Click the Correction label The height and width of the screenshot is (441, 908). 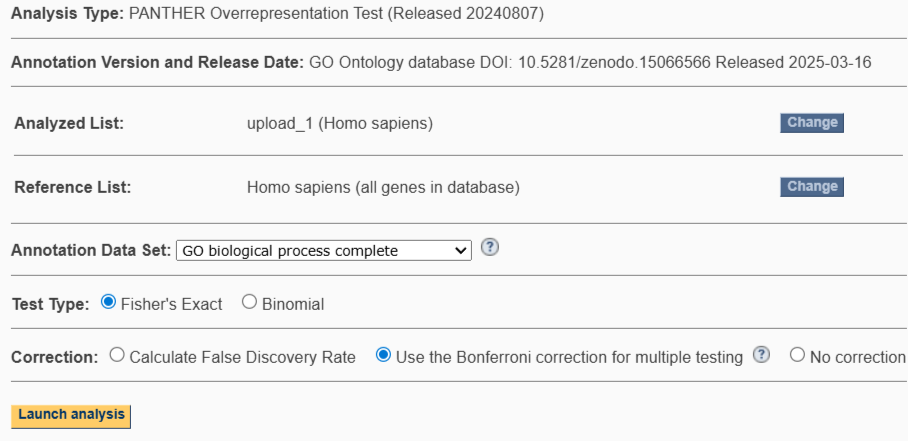coord(50,358)
